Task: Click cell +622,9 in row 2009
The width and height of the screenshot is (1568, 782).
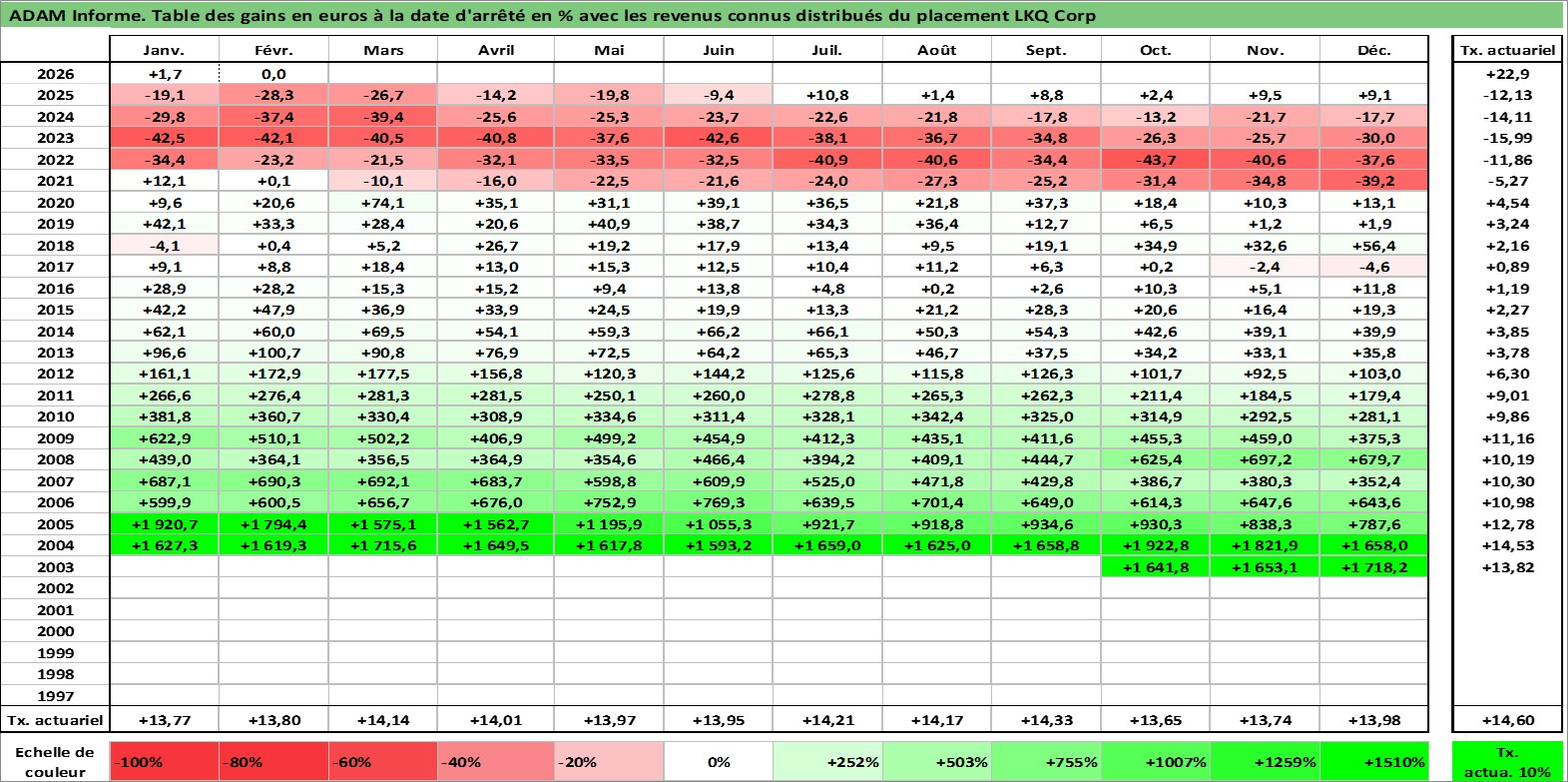Action: click(164, 438)
